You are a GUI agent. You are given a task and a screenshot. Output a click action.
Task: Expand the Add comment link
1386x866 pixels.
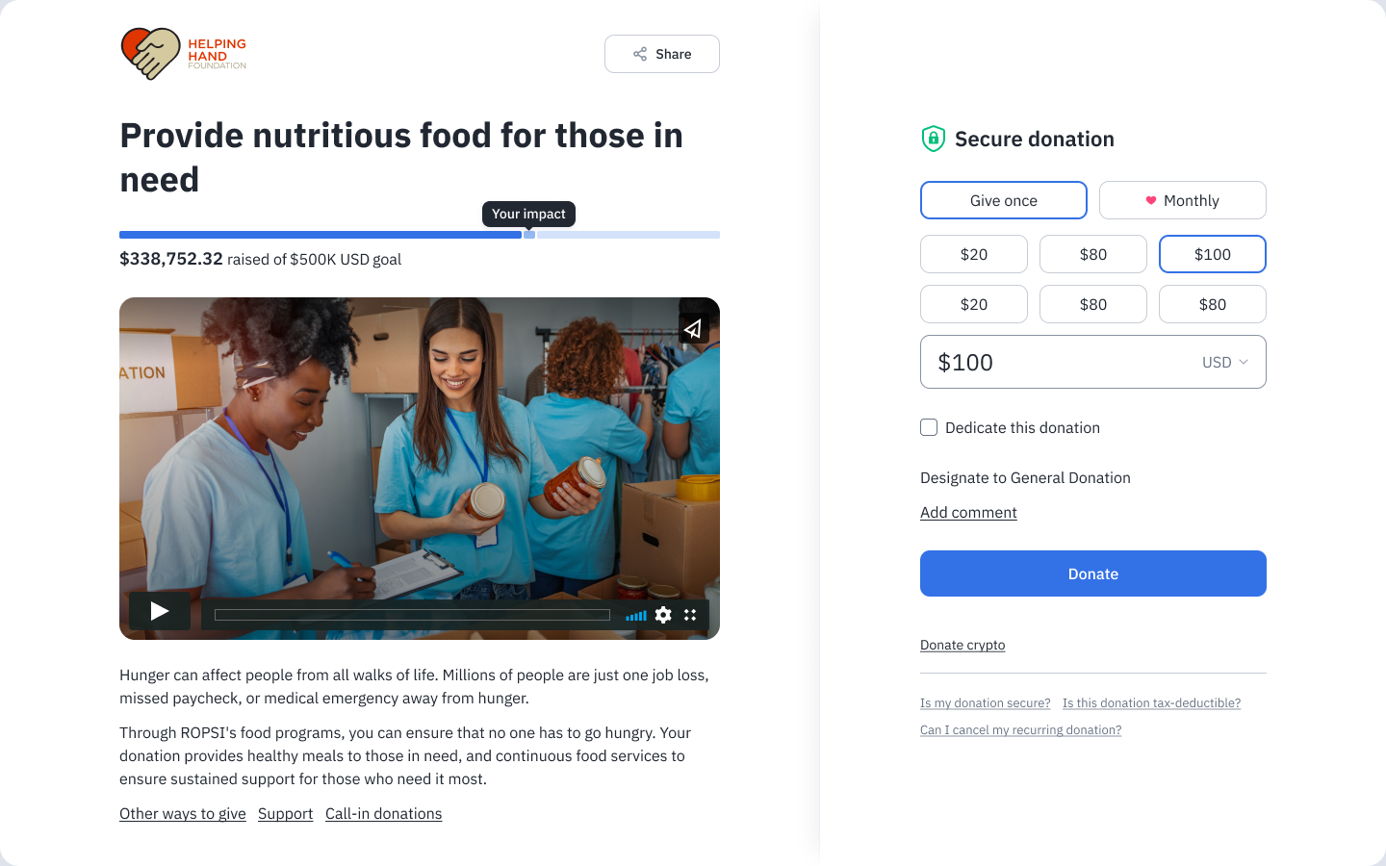[x=968, y=512]
